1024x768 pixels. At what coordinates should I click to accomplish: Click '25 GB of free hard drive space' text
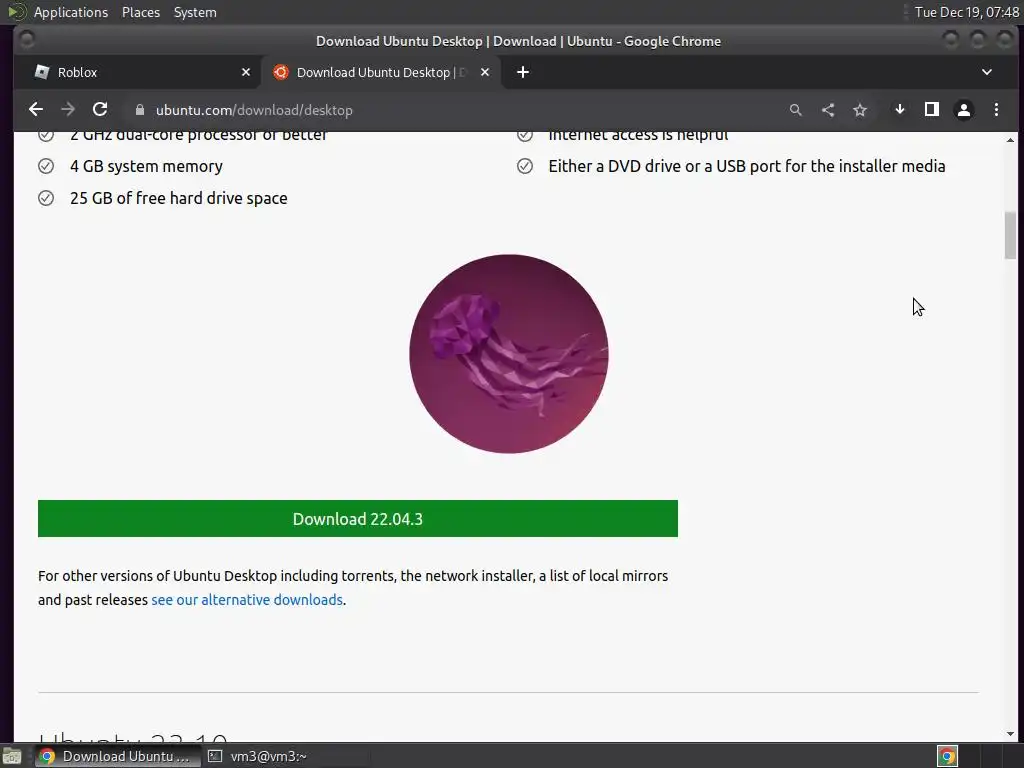[178, 198]
